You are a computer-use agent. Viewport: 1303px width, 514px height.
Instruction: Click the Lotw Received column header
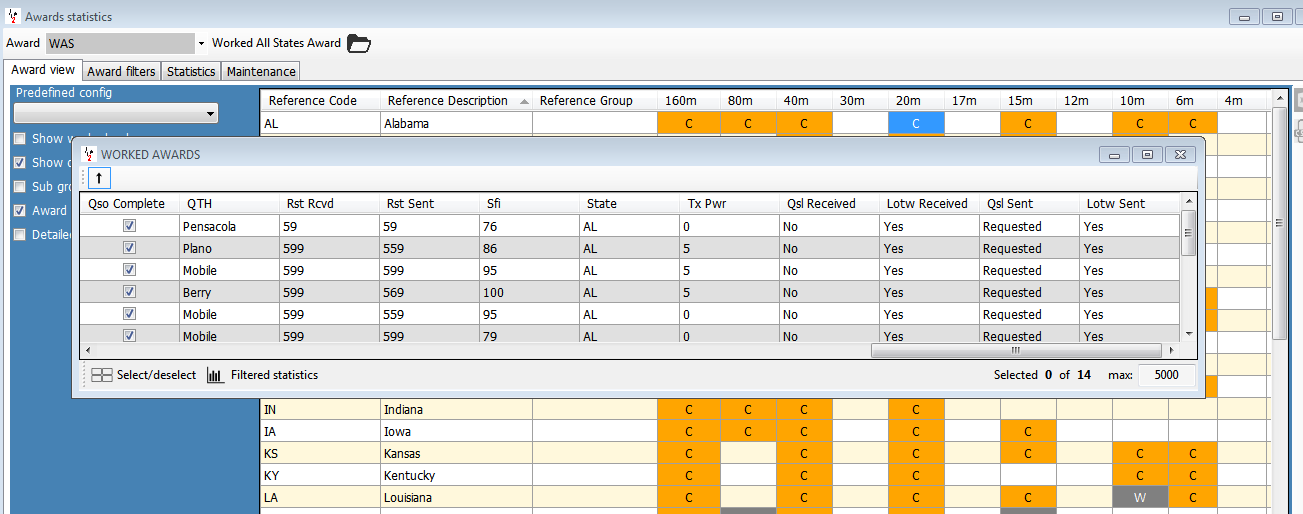pyautogui.click(x=929, y=203)
